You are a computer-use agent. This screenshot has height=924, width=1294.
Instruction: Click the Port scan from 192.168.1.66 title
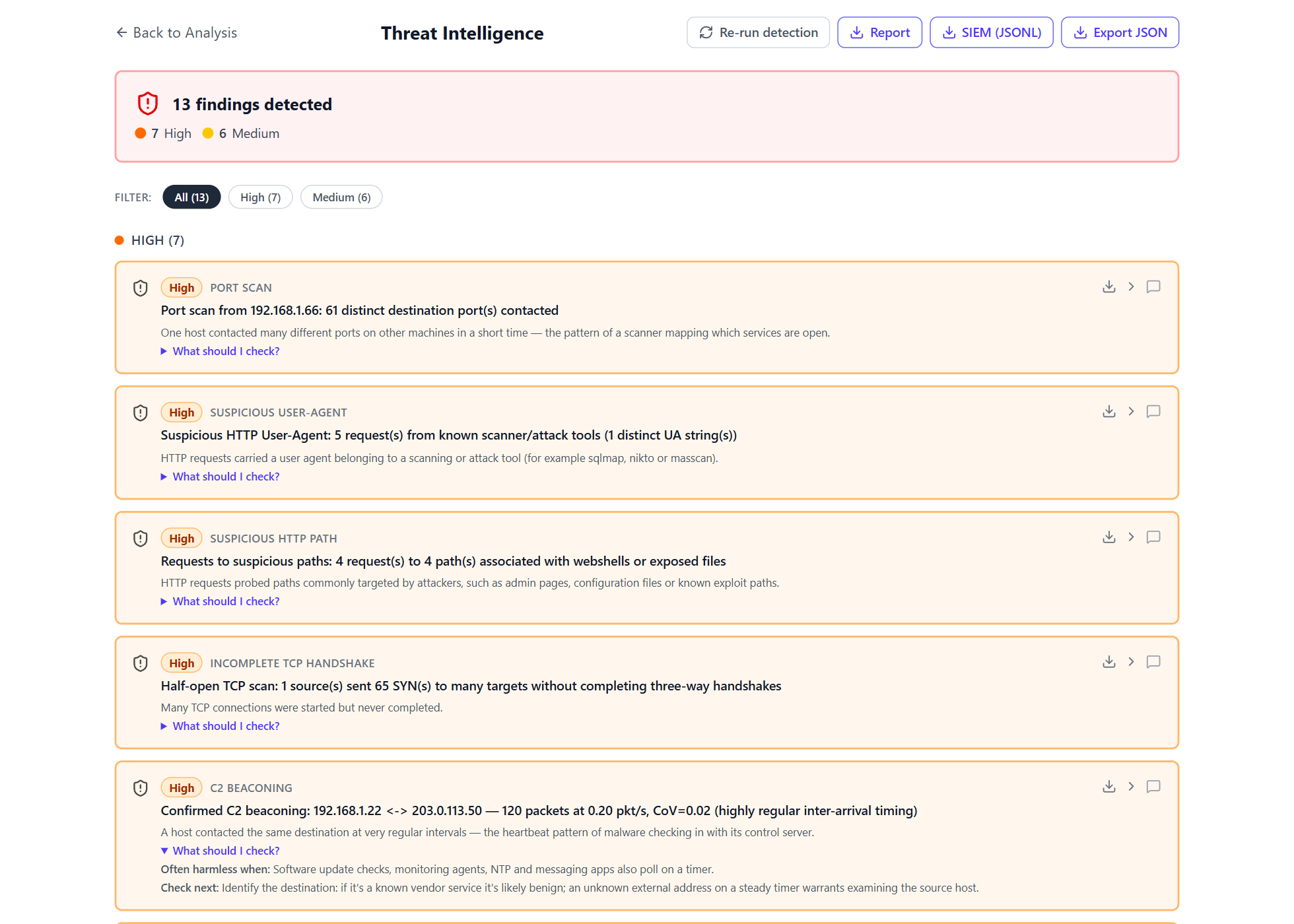(x=360, y=310)
